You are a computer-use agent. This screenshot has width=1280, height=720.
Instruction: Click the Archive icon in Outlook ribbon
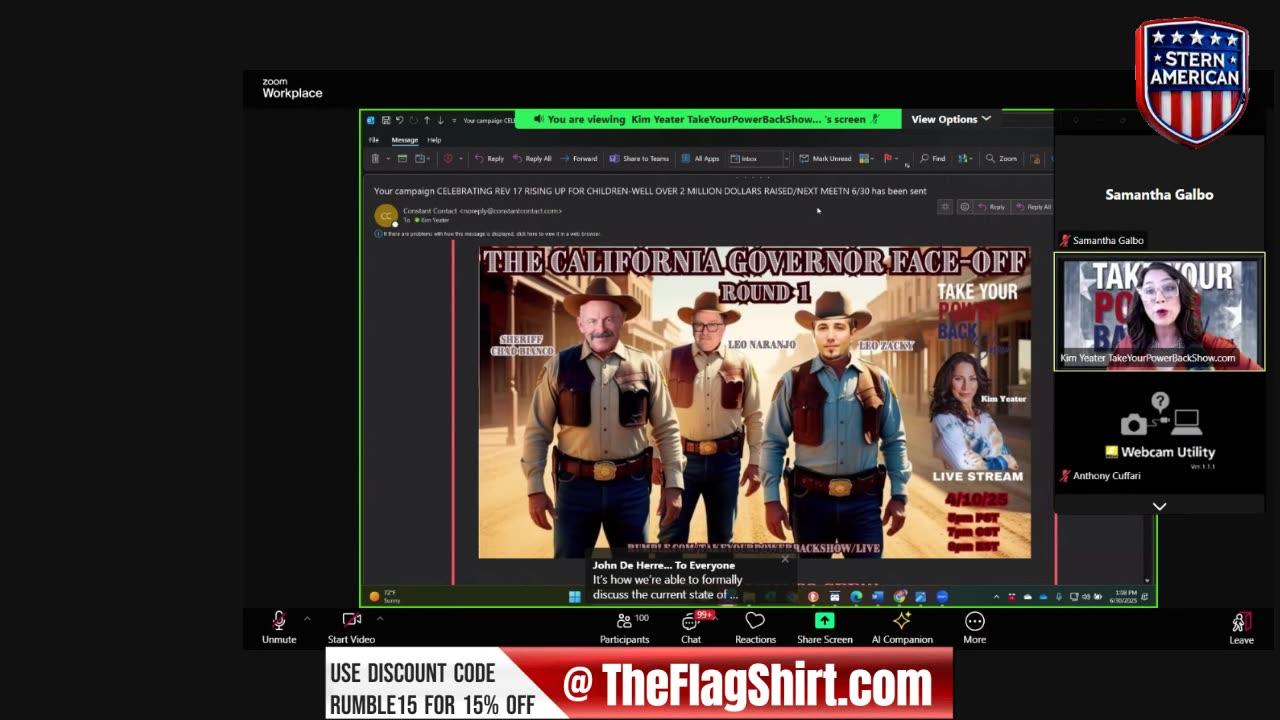coord(402,158)
